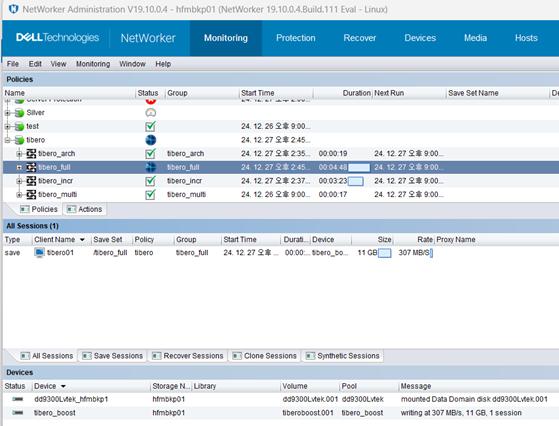Click the Save Set Name column header
This screenshot has height=426, width=559.
click(x=473, y=93)
